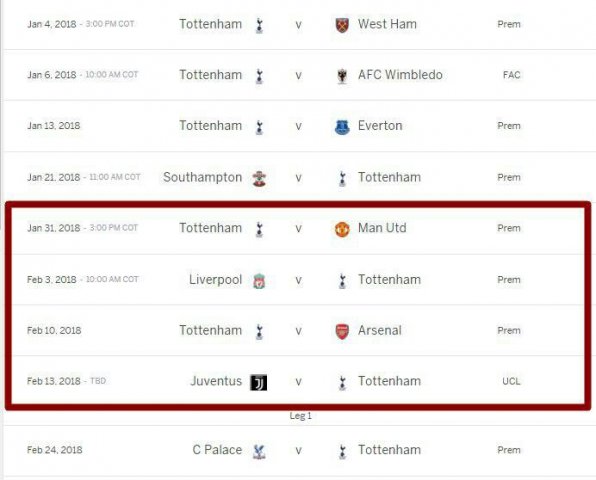Click the 'v' in Tottenham v Everton row
The height and width of the screenshot is (480, 596).
299,127
